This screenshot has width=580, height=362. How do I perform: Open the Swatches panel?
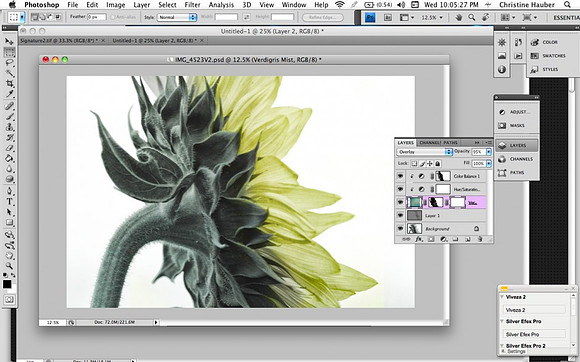click(x=549, y=56)
